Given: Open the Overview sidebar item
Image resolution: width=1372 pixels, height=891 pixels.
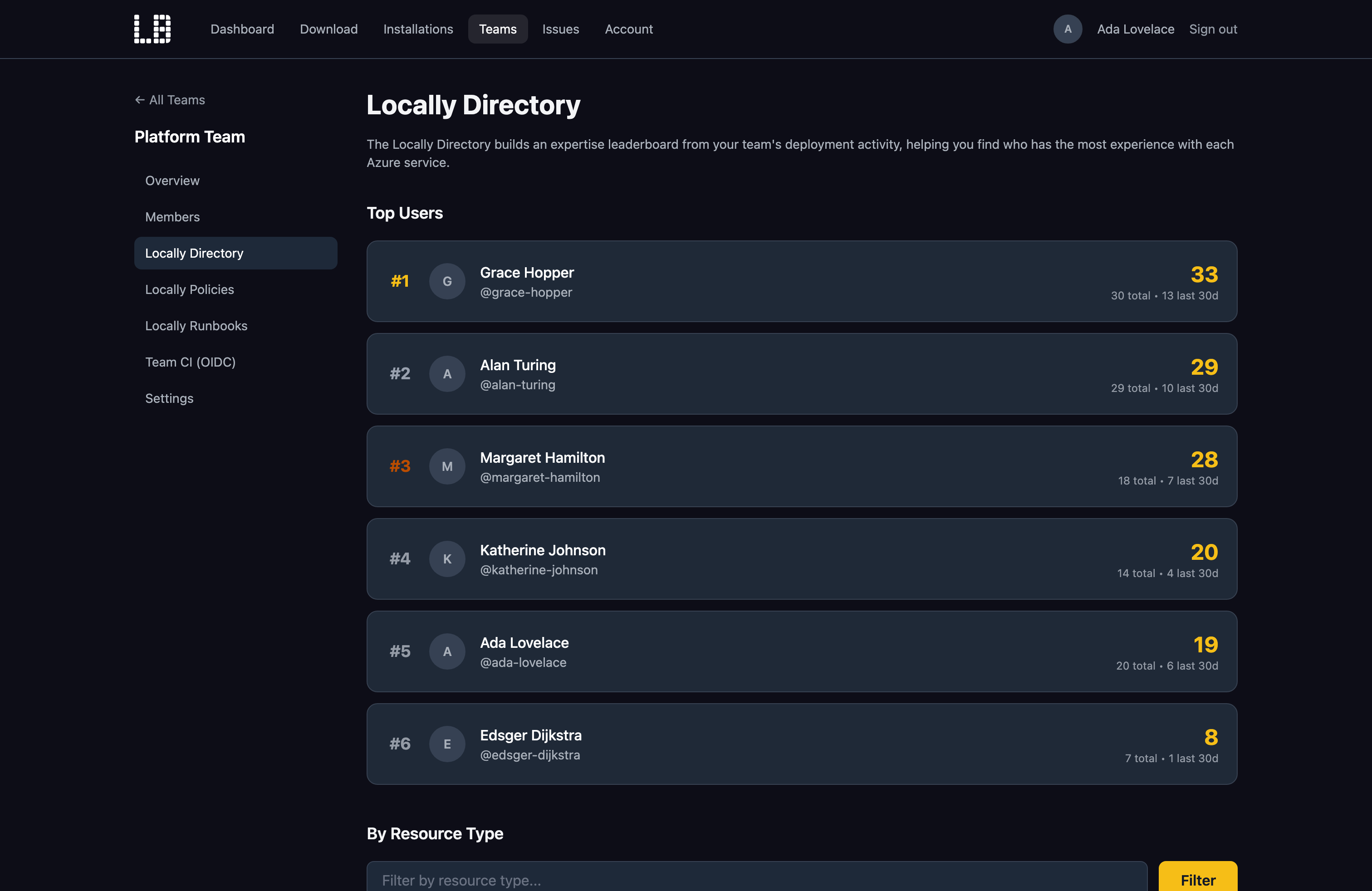Looking at the screenshot, I should [x=236, y=181].
